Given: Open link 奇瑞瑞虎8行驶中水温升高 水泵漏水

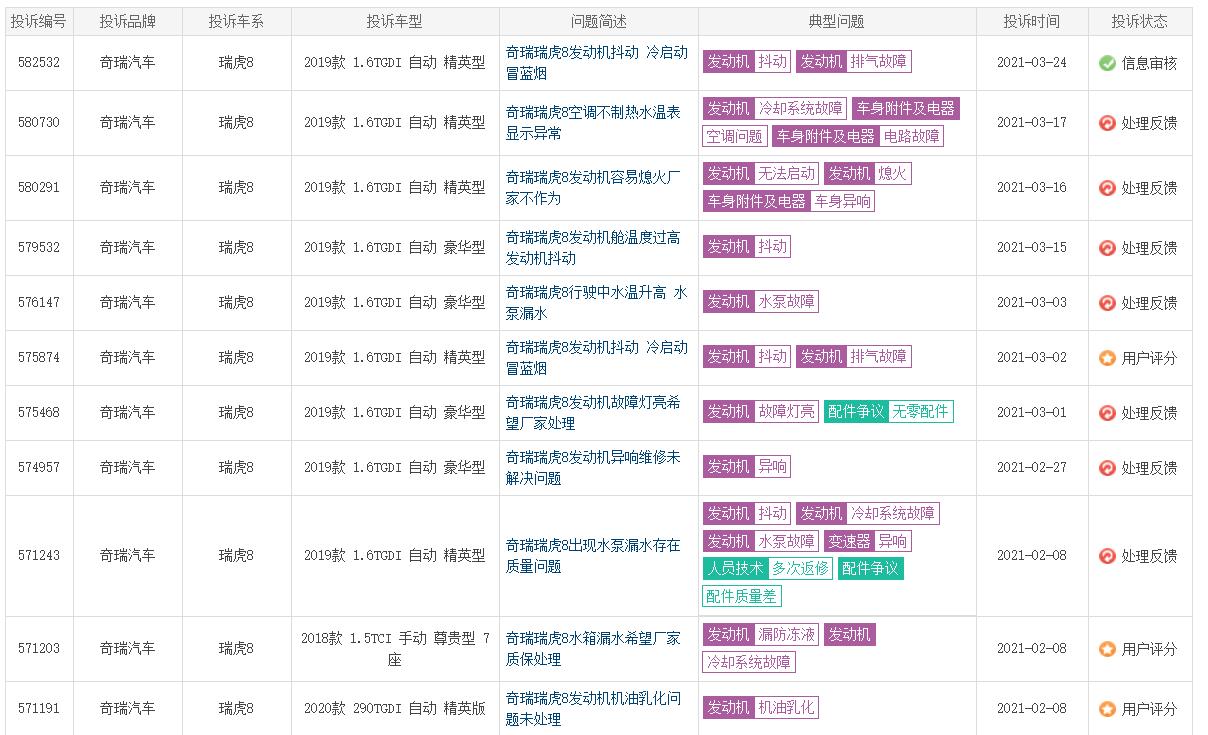Looking at the screenshot, I should pyautogui.click(x=597, y=303).
